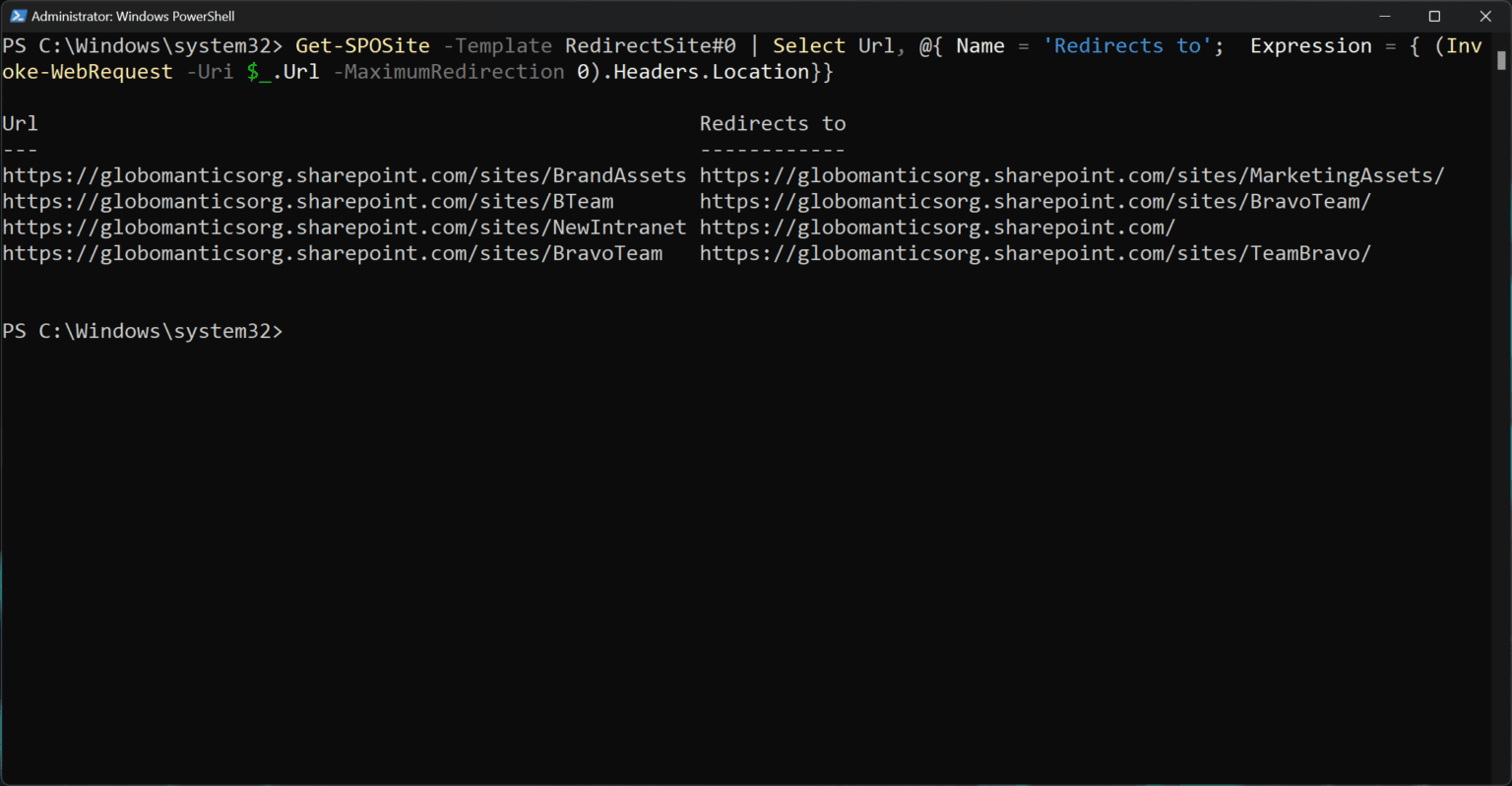Click the minimize button
The image size is (1512, 786).
pos(1385,16)
